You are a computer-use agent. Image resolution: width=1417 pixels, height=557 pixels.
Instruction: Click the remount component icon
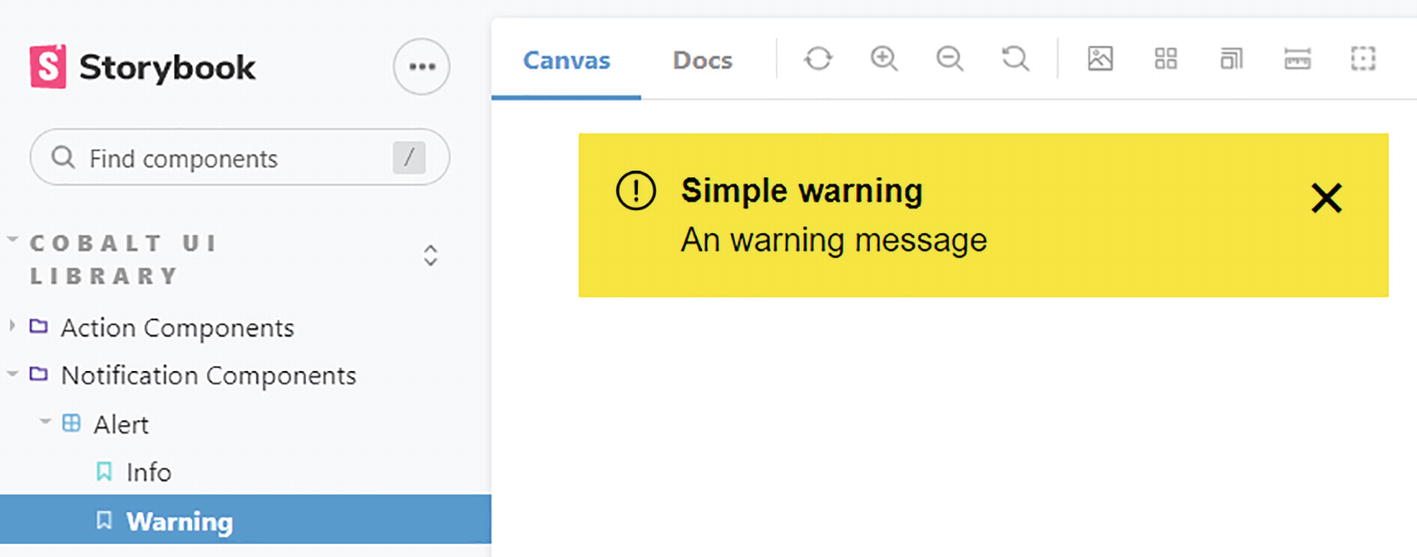(818, 60)
